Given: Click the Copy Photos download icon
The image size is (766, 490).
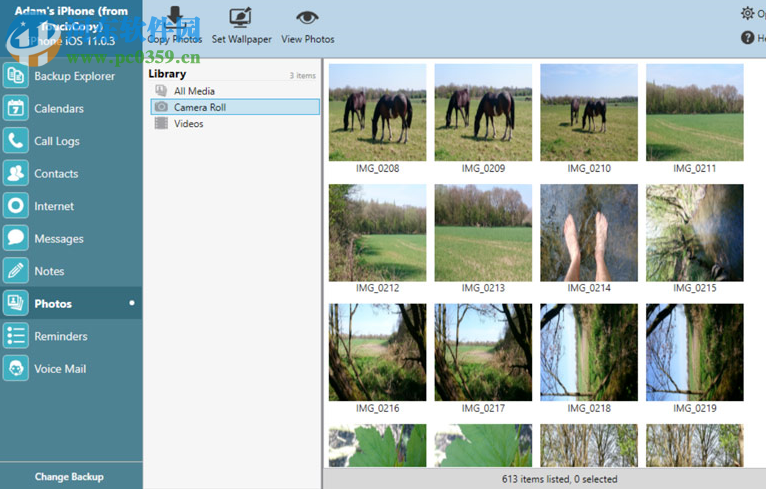Looking at the screenshot, I should point(175,18).
